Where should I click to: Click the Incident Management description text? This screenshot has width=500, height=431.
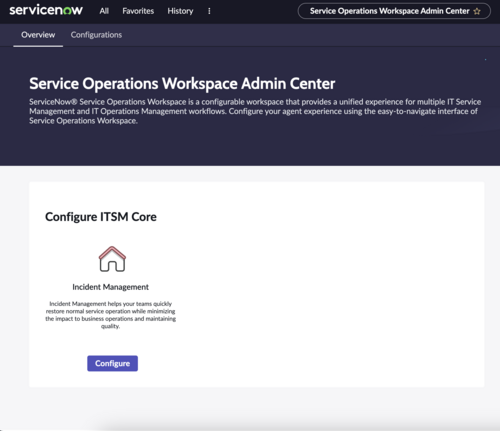(110, 315)
